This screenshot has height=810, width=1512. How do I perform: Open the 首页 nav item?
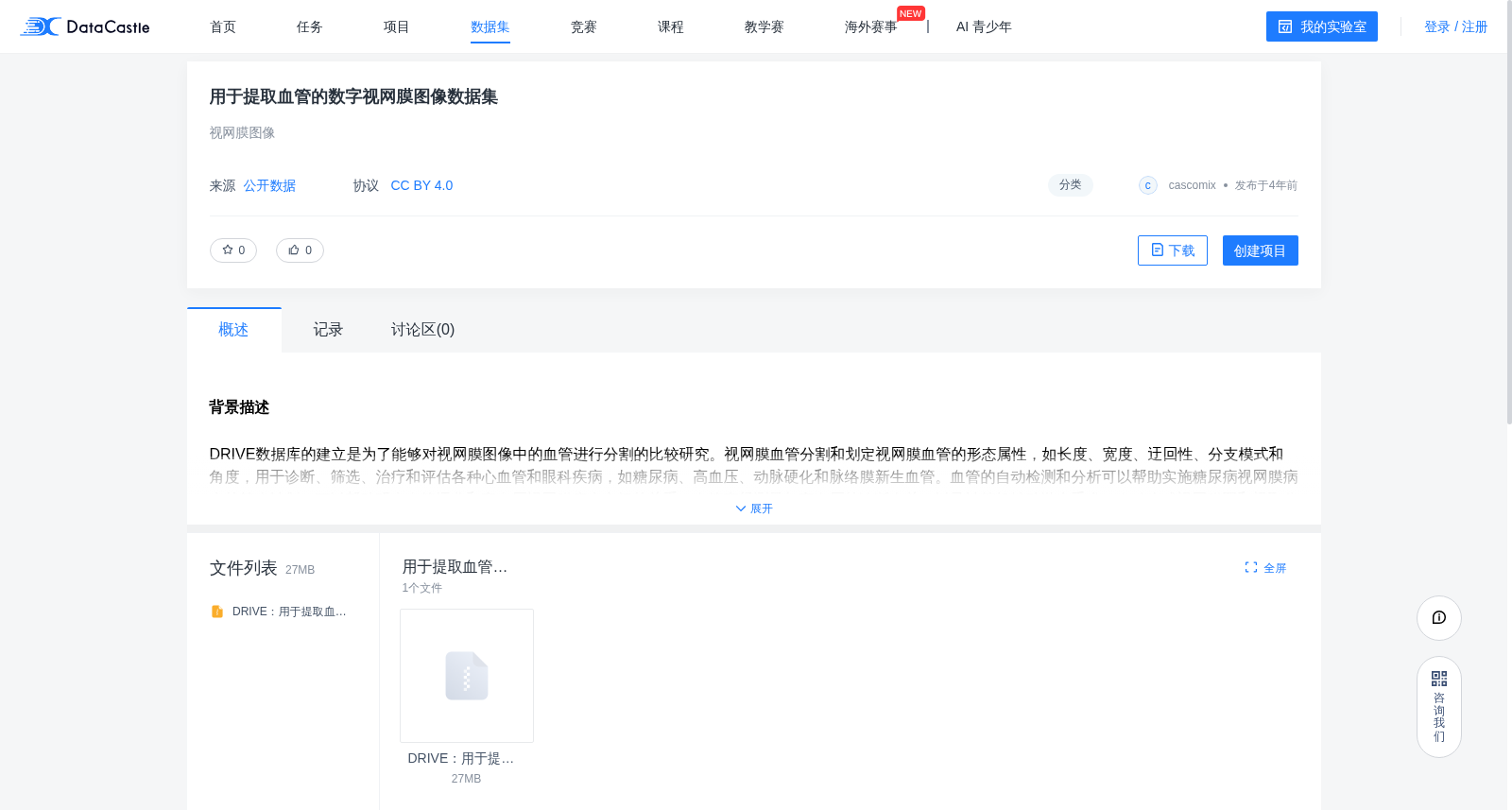tap(223, 26)
